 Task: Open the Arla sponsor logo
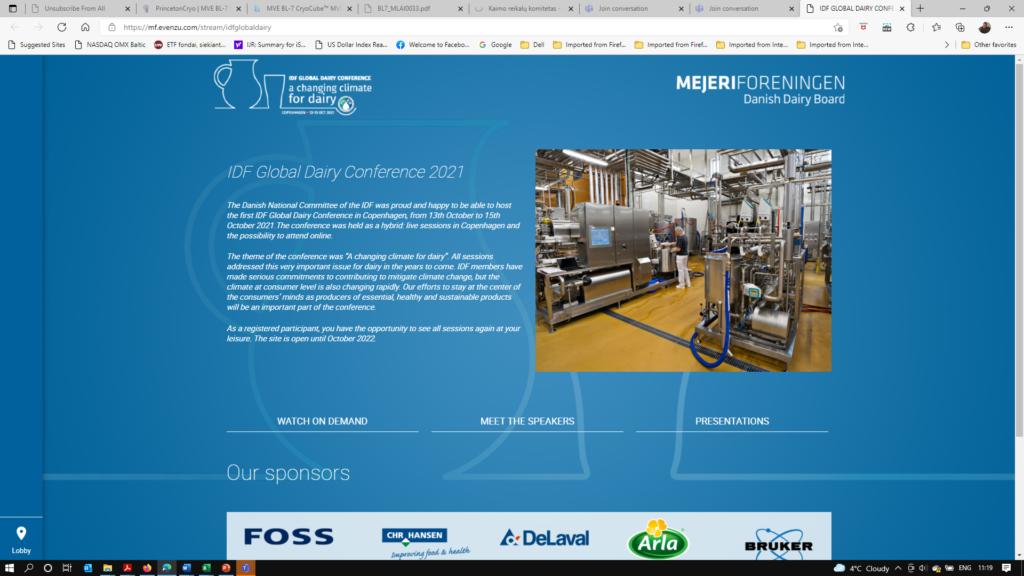[x=658, y=539]
